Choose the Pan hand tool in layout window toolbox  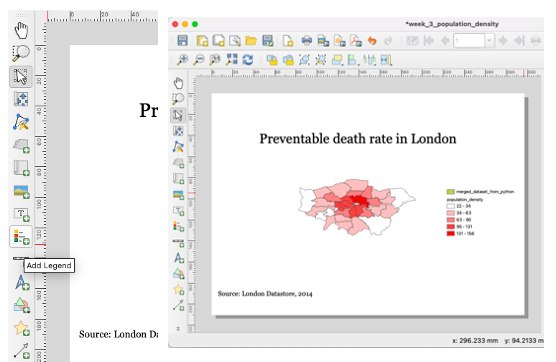pos(178,83)
